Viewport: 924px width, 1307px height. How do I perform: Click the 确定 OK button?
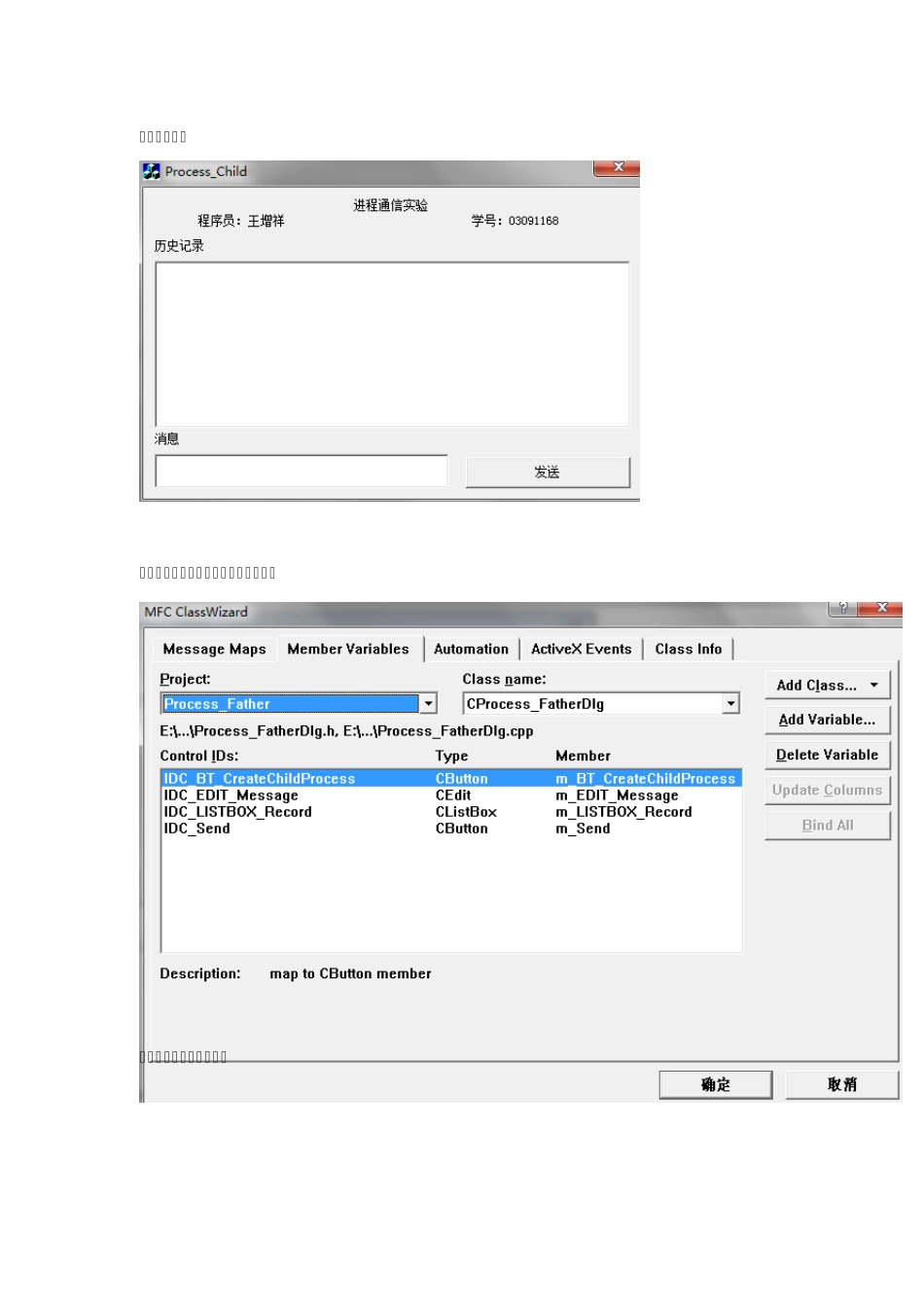(716, 1084)
